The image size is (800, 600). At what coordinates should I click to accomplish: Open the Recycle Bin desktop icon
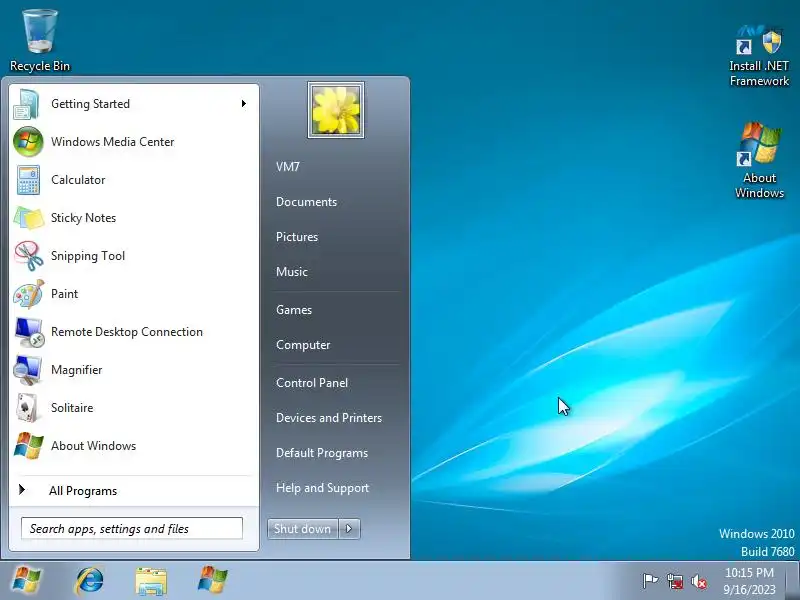(40, 41)
